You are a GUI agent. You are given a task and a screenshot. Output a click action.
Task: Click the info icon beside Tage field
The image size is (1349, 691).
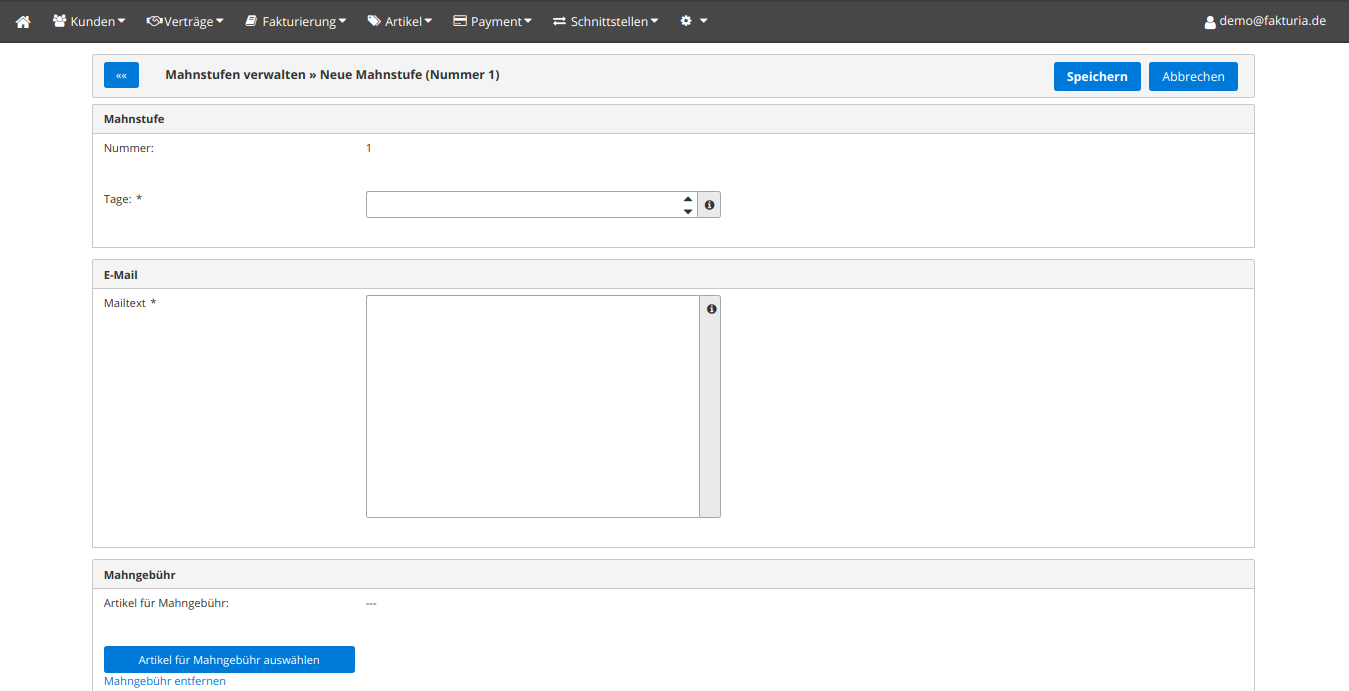709,205
